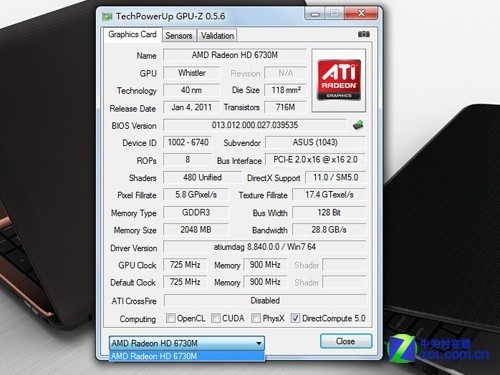Switch to the Sensors tab
This screenshot has width=500, height=375.
tap(179, 36)
